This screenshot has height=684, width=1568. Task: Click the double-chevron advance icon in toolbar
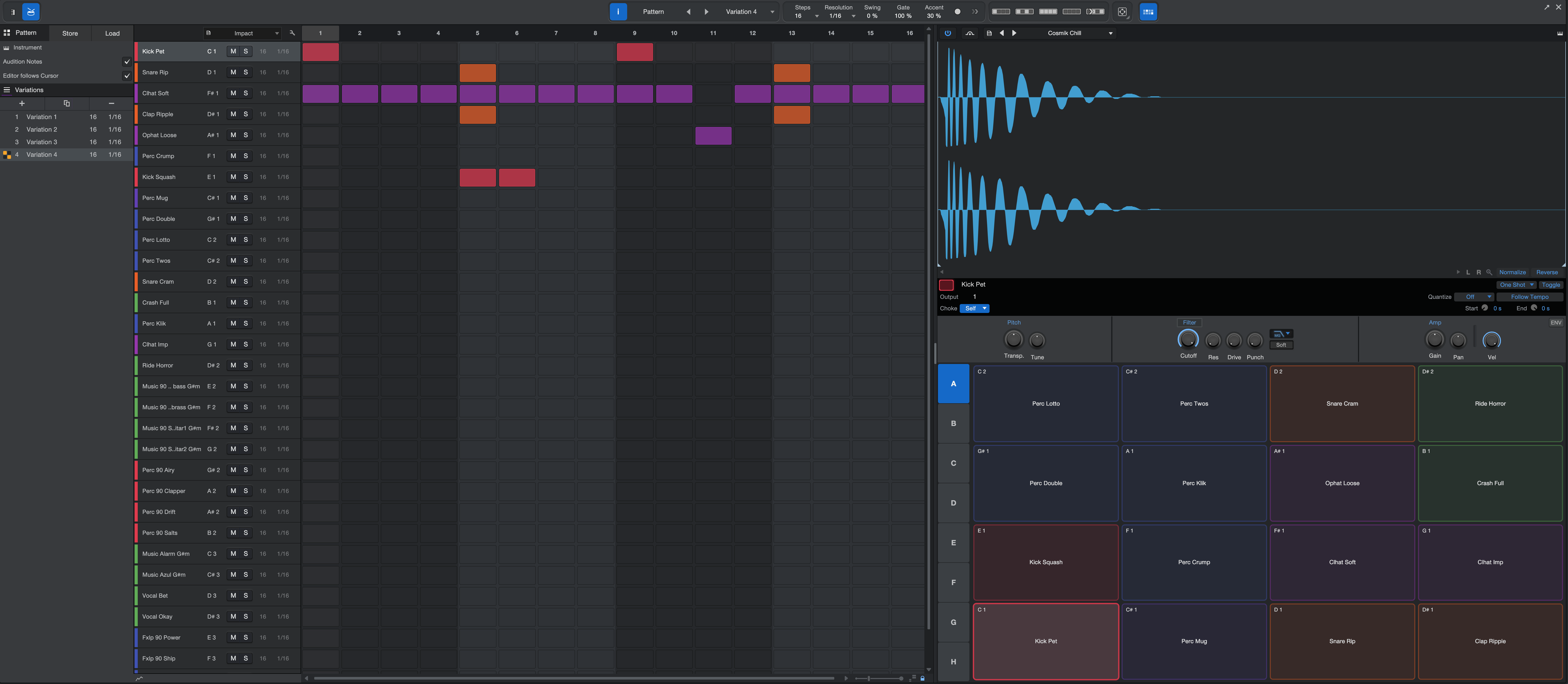coord(975,12)
